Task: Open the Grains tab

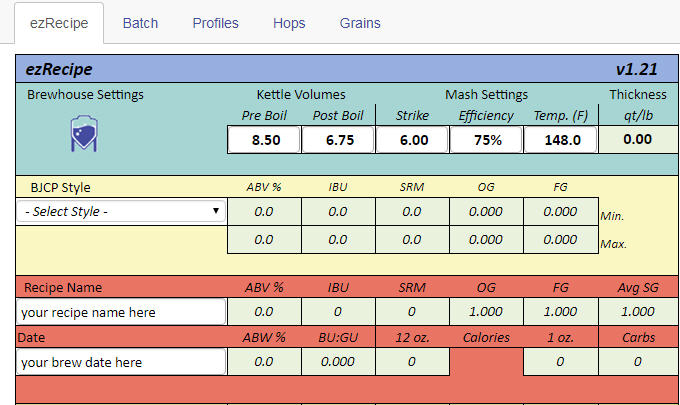Action: pyautogui.click(x=360, y=23)
